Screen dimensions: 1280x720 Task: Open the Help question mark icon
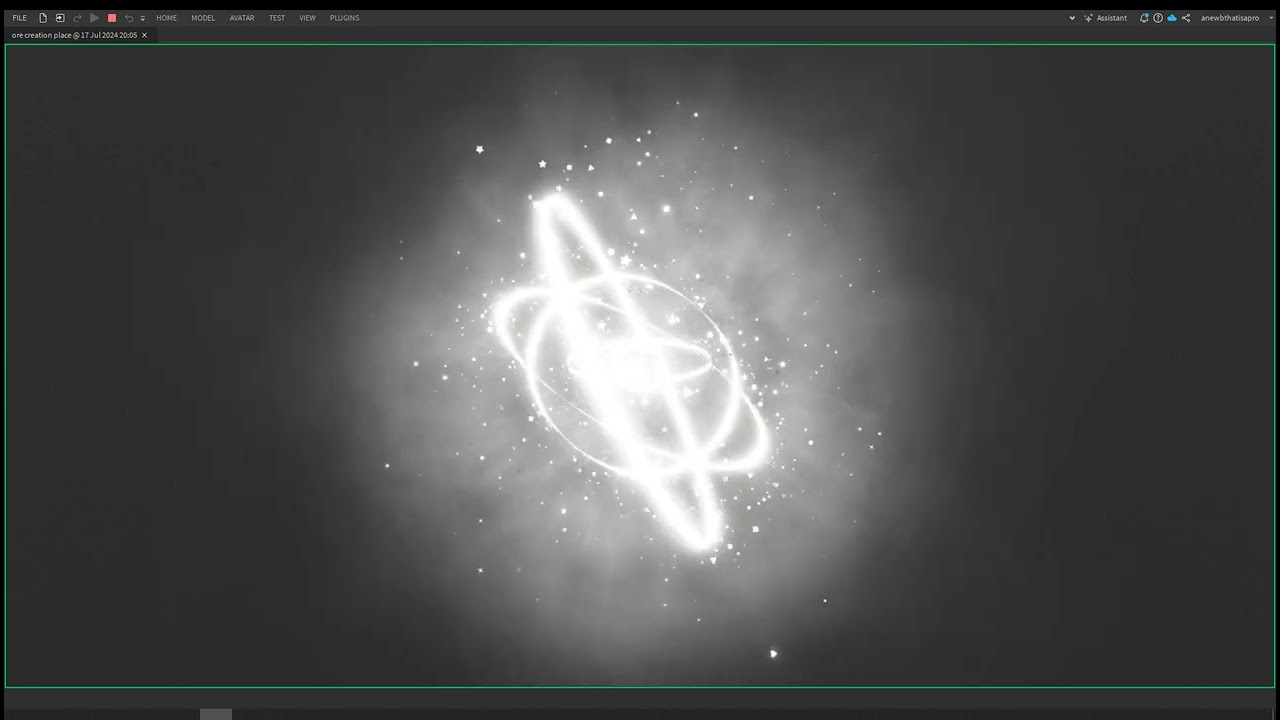click(x=1158, y=18)
